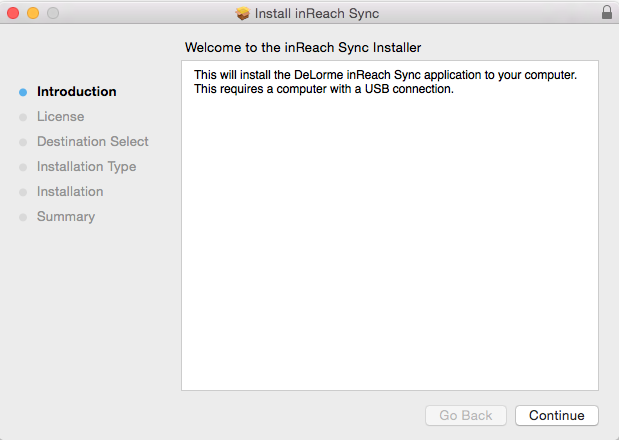The height and width of the screenshot is (440, 619).
Task: Click the package box icon beside the window title
Action: pos(243,13)
